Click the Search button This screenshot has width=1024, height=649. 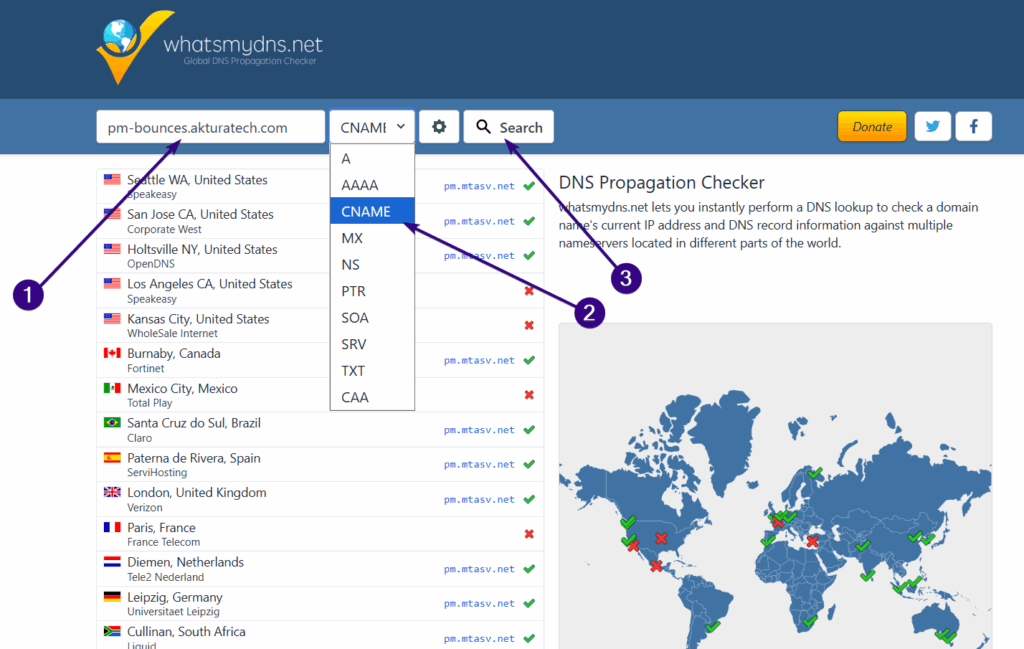click(508, 127)
